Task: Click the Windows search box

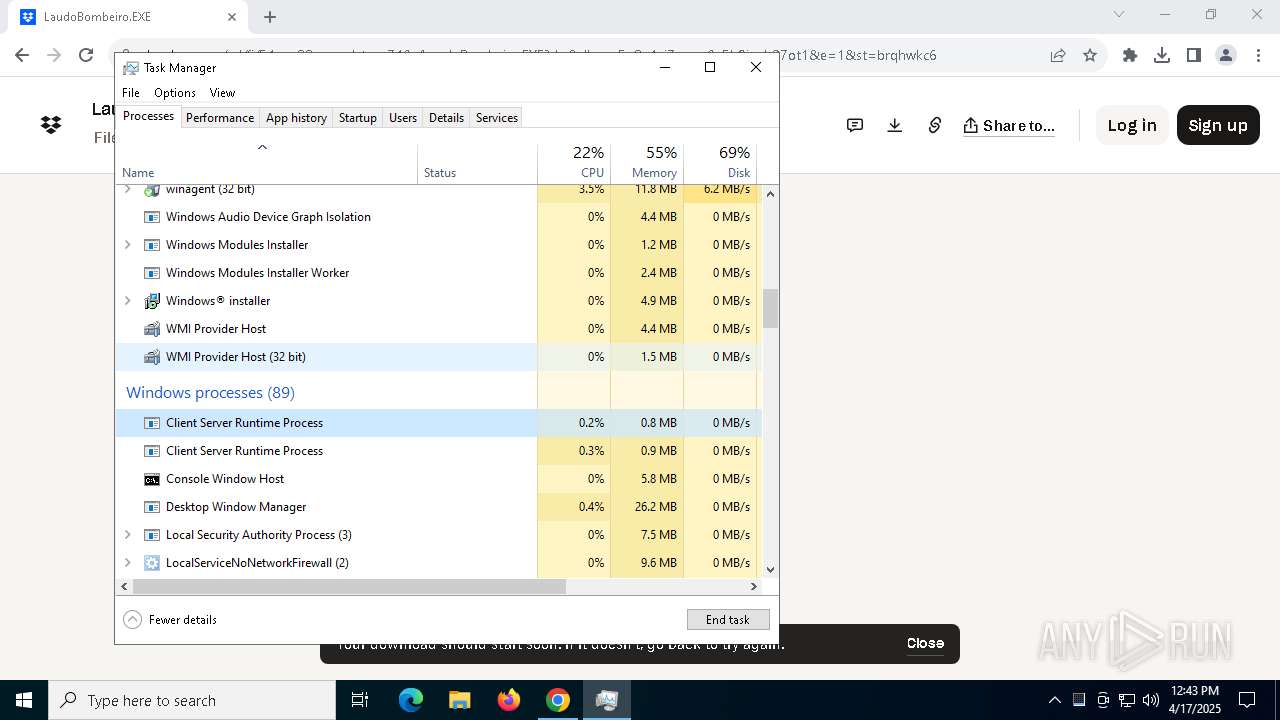Action: click(192, 700)
